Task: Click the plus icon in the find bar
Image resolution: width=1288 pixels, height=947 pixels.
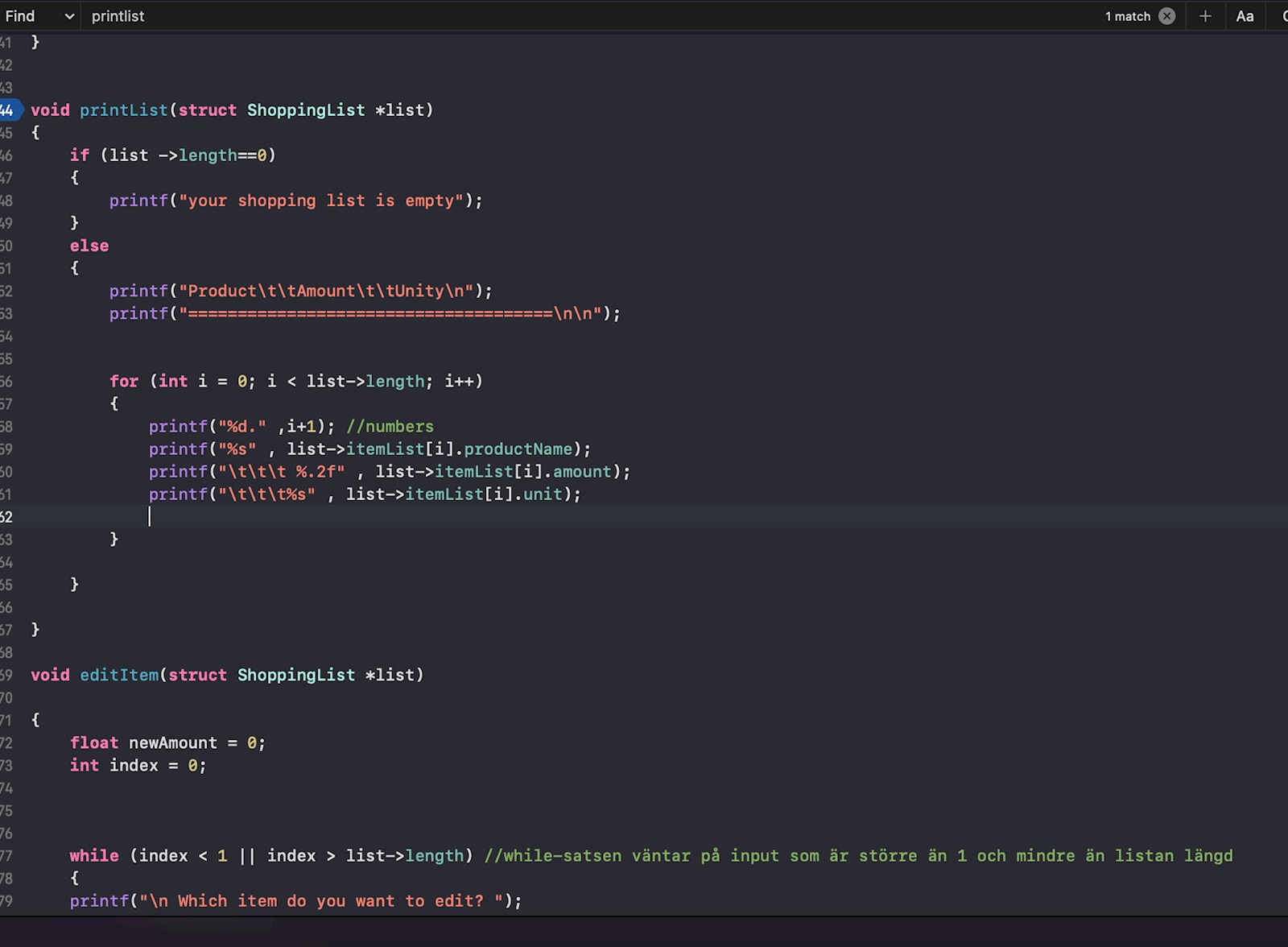Action: pos(1205,16)
